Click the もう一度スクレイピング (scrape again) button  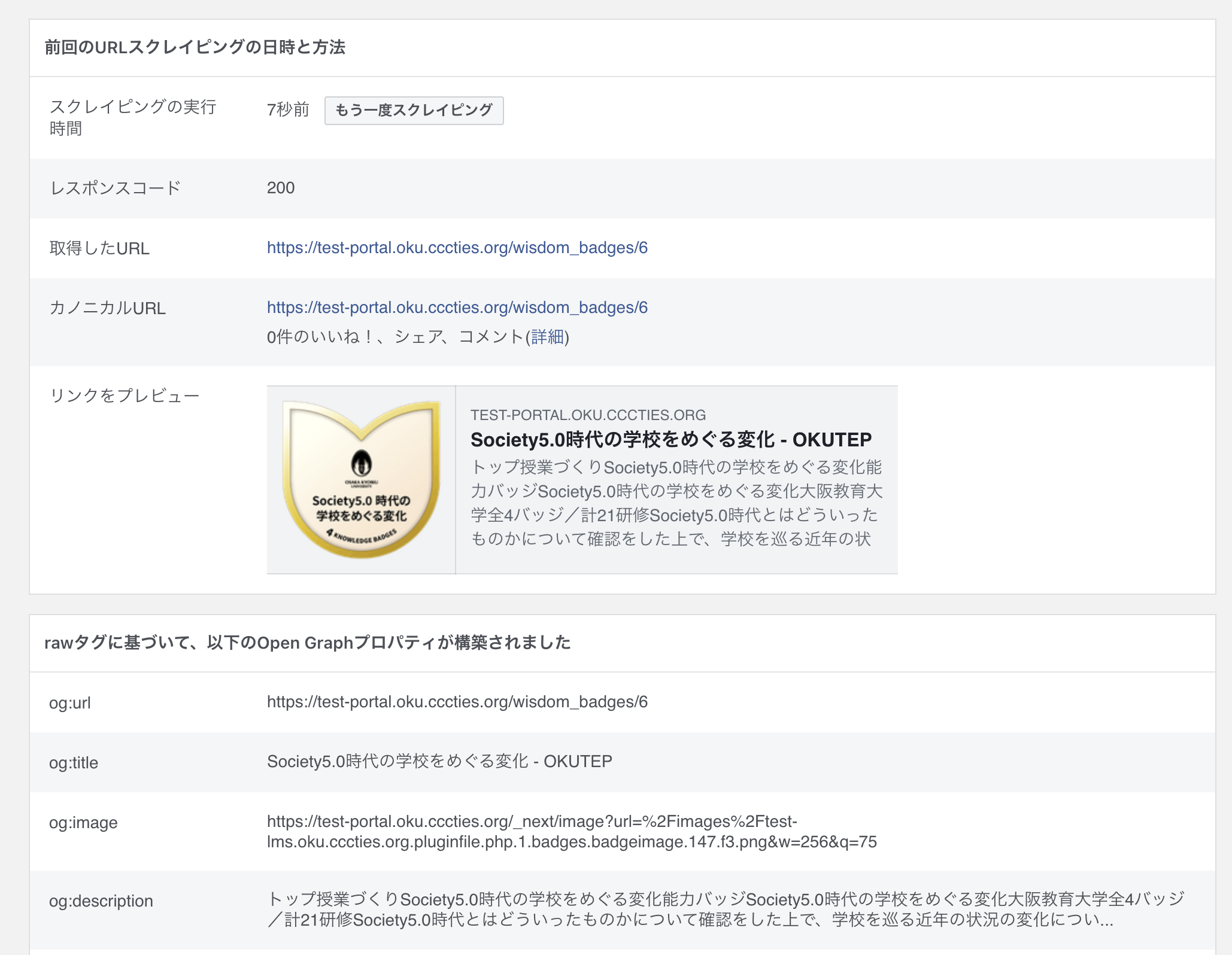click(414, 111)
